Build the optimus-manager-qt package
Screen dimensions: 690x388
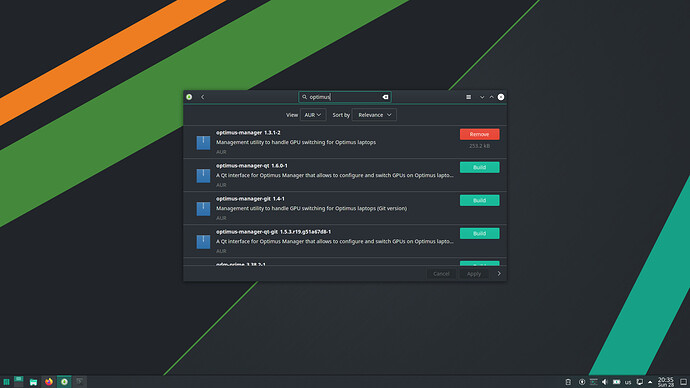pyautogui.click(x=479, y=167)
